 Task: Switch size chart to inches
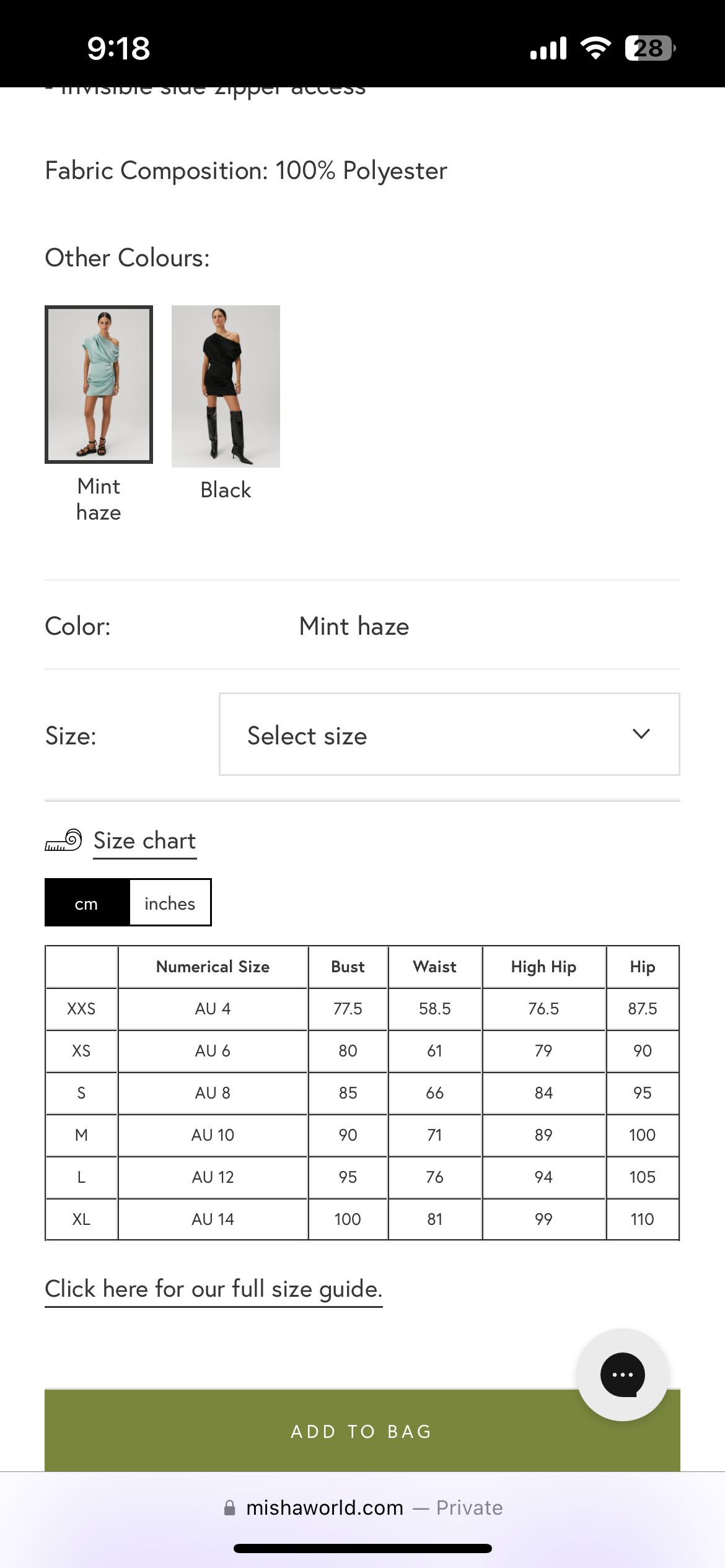coord(170,903)
